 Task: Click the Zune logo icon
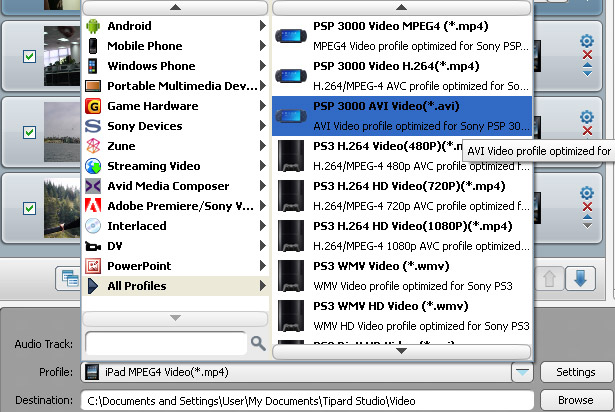[93, 146]
